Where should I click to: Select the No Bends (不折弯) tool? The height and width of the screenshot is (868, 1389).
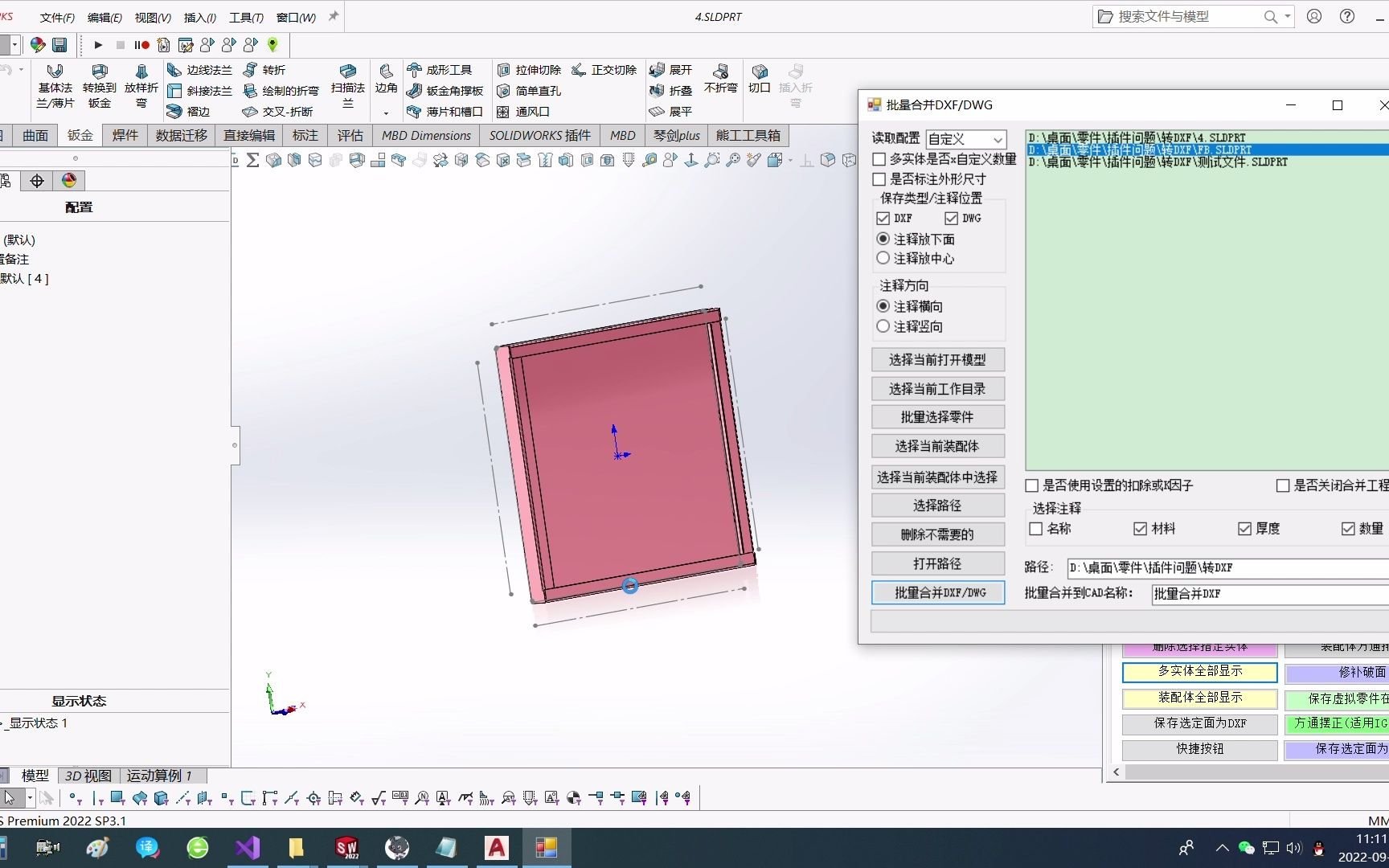[x=720, y=79]
